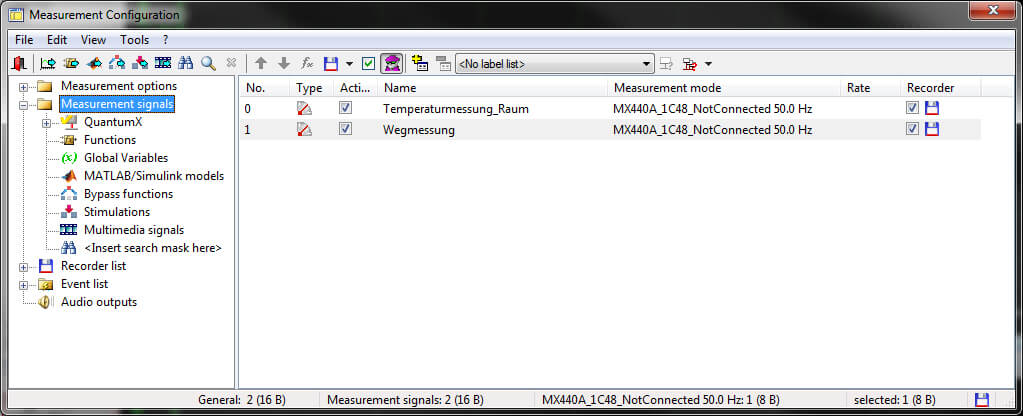This screenshot has height=416, width=1023.
Task: Click <Insert search mask here> entry
Action: tap(153, 248)
